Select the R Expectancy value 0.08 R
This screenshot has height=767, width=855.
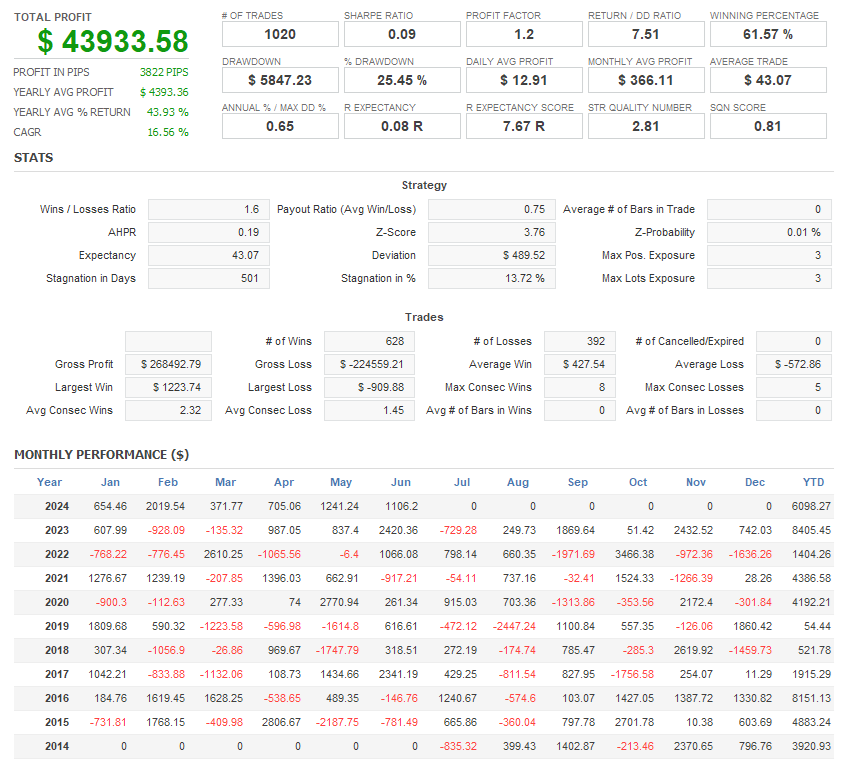coord(402,126)
